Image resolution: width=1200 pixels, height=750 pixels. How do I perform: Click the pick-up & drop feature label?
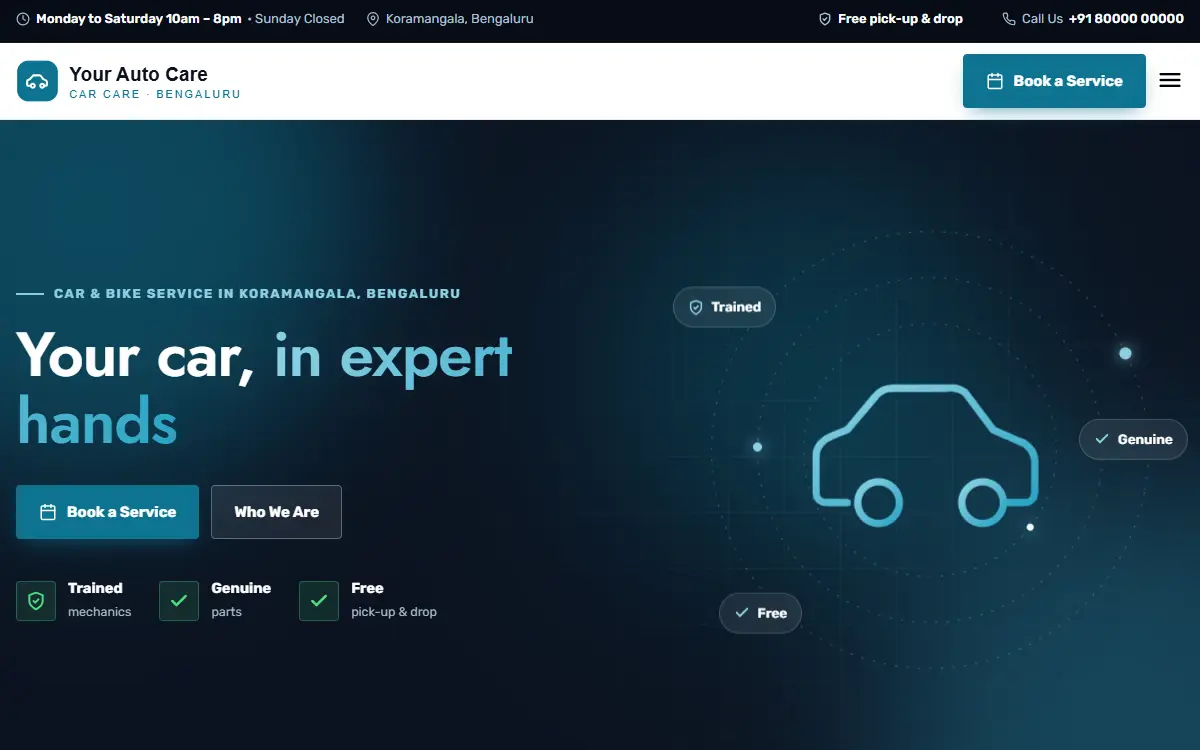click(394, 612)
